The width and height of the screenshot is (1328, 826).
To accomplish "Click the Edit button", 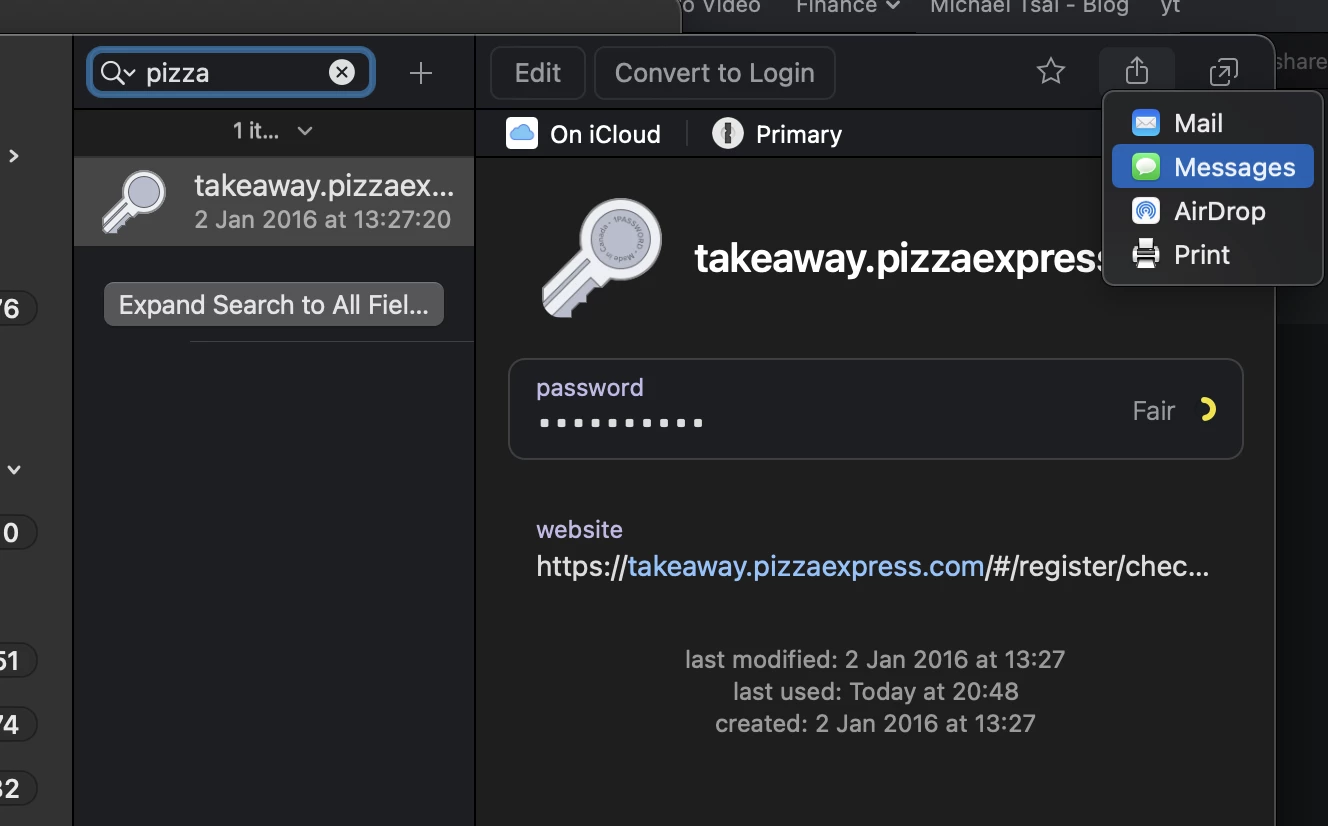I will pyautogui.click(x=538, y=73).
